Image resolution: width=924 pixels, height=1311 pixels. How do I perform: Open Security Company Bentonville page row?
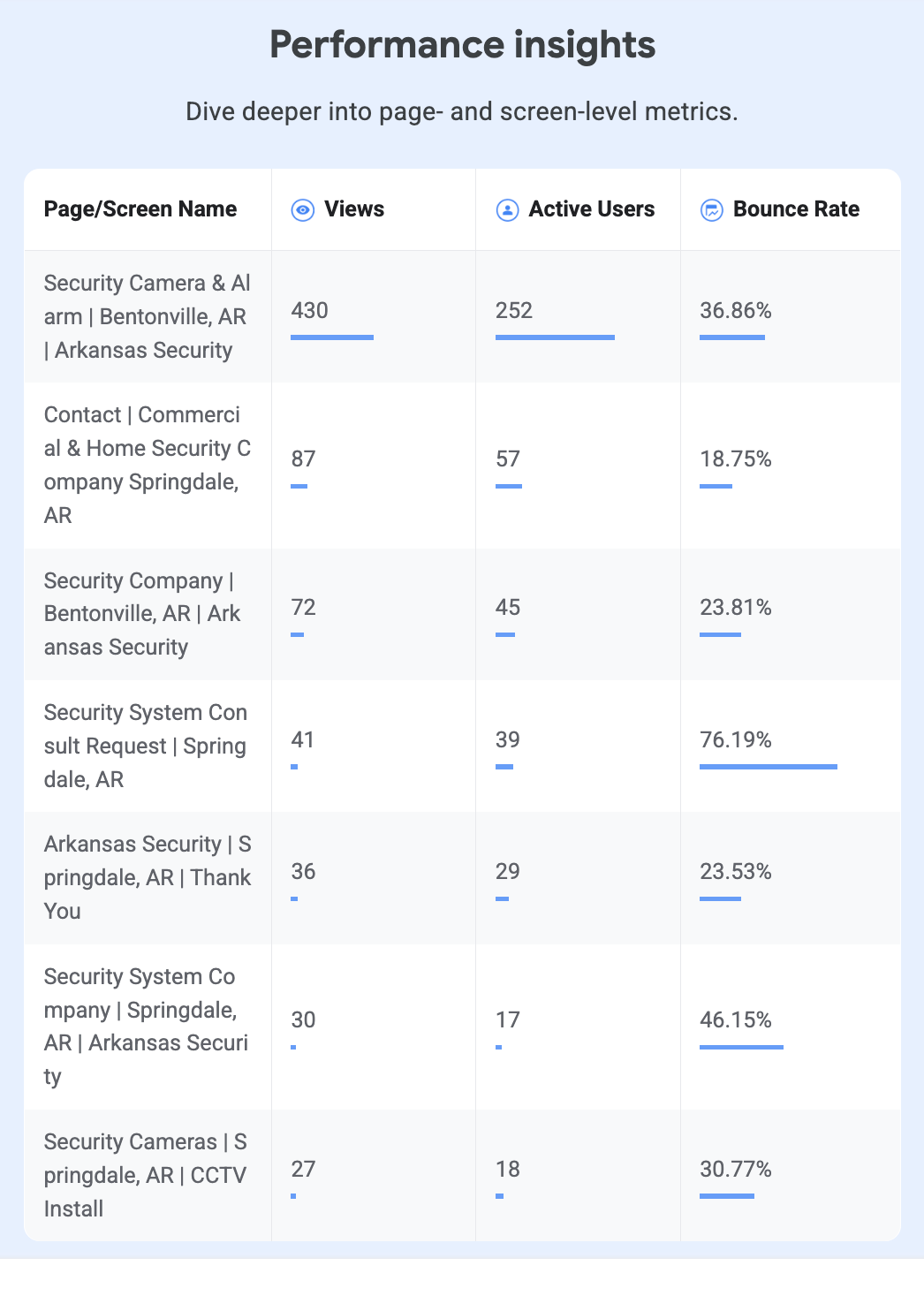pos(462,614)
